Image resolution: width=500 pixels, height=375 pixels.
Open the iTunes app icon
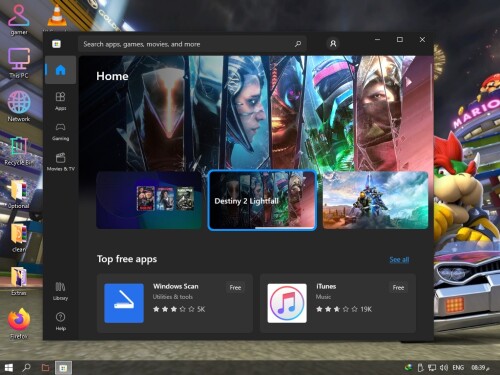coord(287,303)
